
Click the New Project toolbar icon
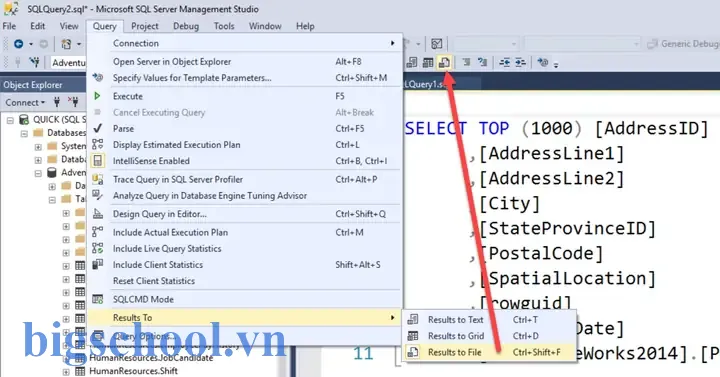[x=66, y=44]
